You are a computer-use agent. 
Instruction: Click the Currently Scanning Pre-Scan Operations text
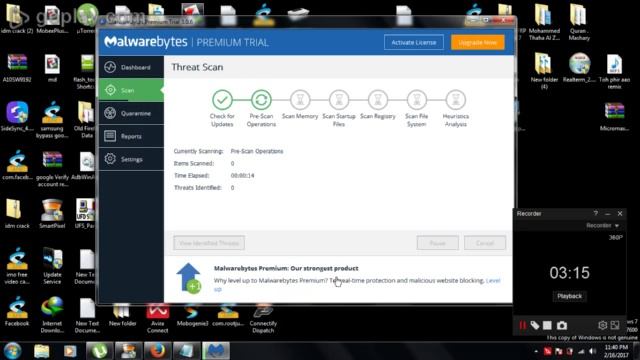257,151
